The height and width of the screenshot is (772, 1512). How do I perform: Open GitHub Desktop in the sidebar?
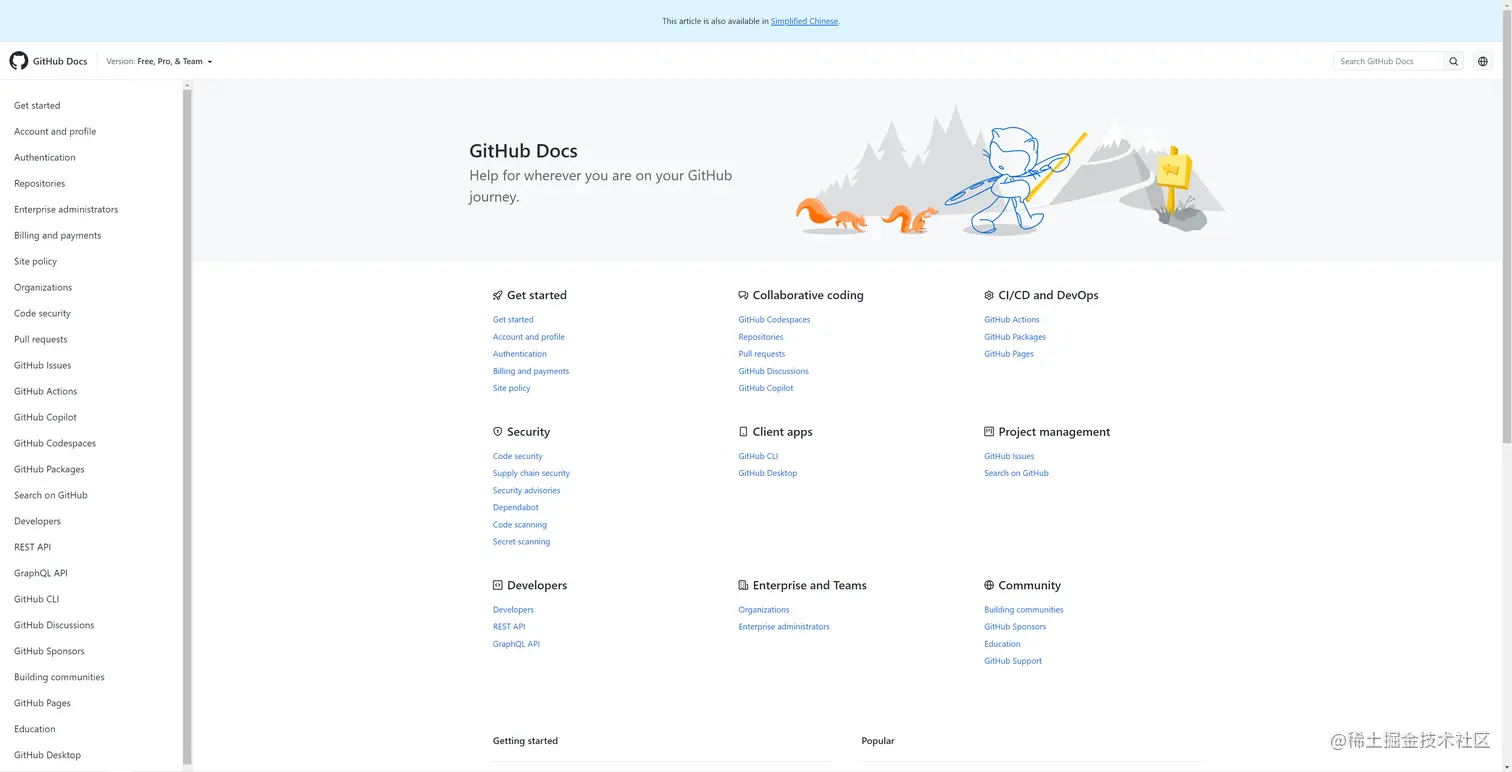pyautogui.click(x=48, y=755)
